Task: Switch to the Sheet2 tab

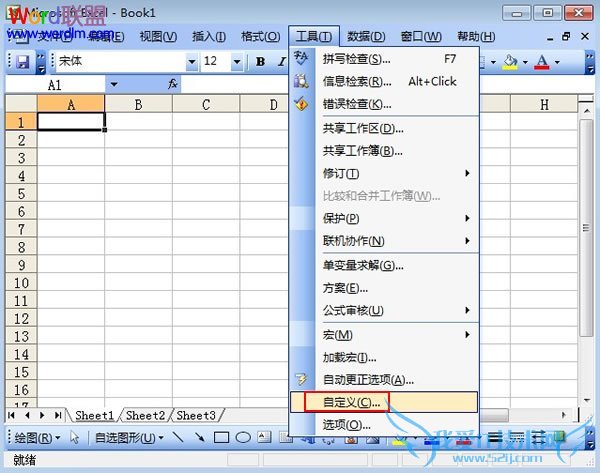Action: click(x=145, y=415)
